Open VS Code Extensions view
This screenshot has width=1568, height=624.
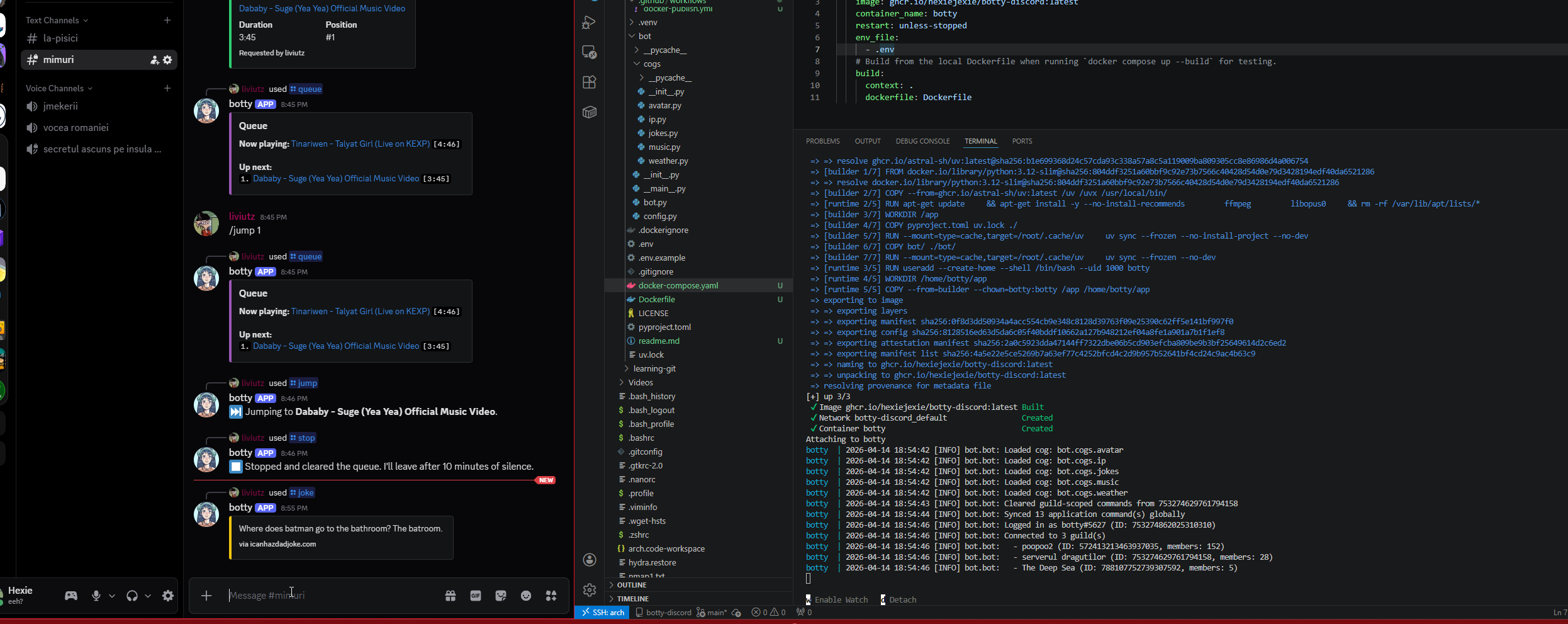click(590, 82)
